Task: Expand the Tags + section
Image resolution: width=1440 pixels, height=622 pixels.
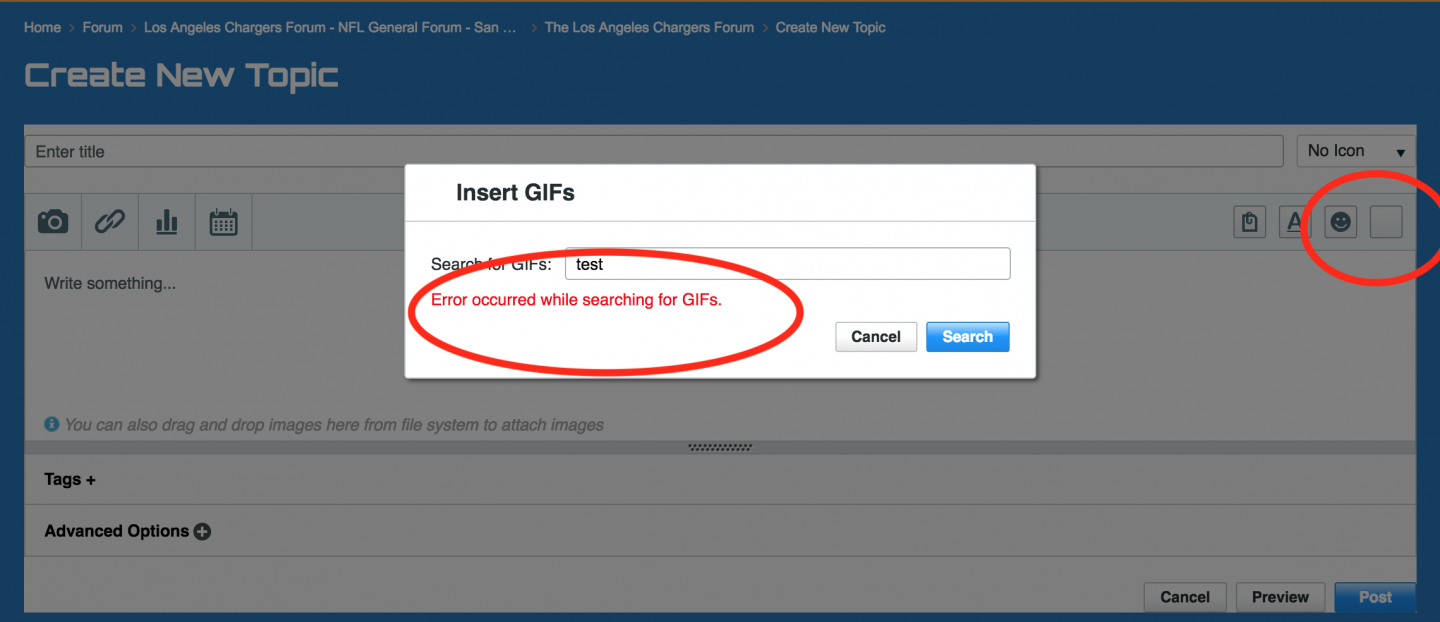Action: 70,479
